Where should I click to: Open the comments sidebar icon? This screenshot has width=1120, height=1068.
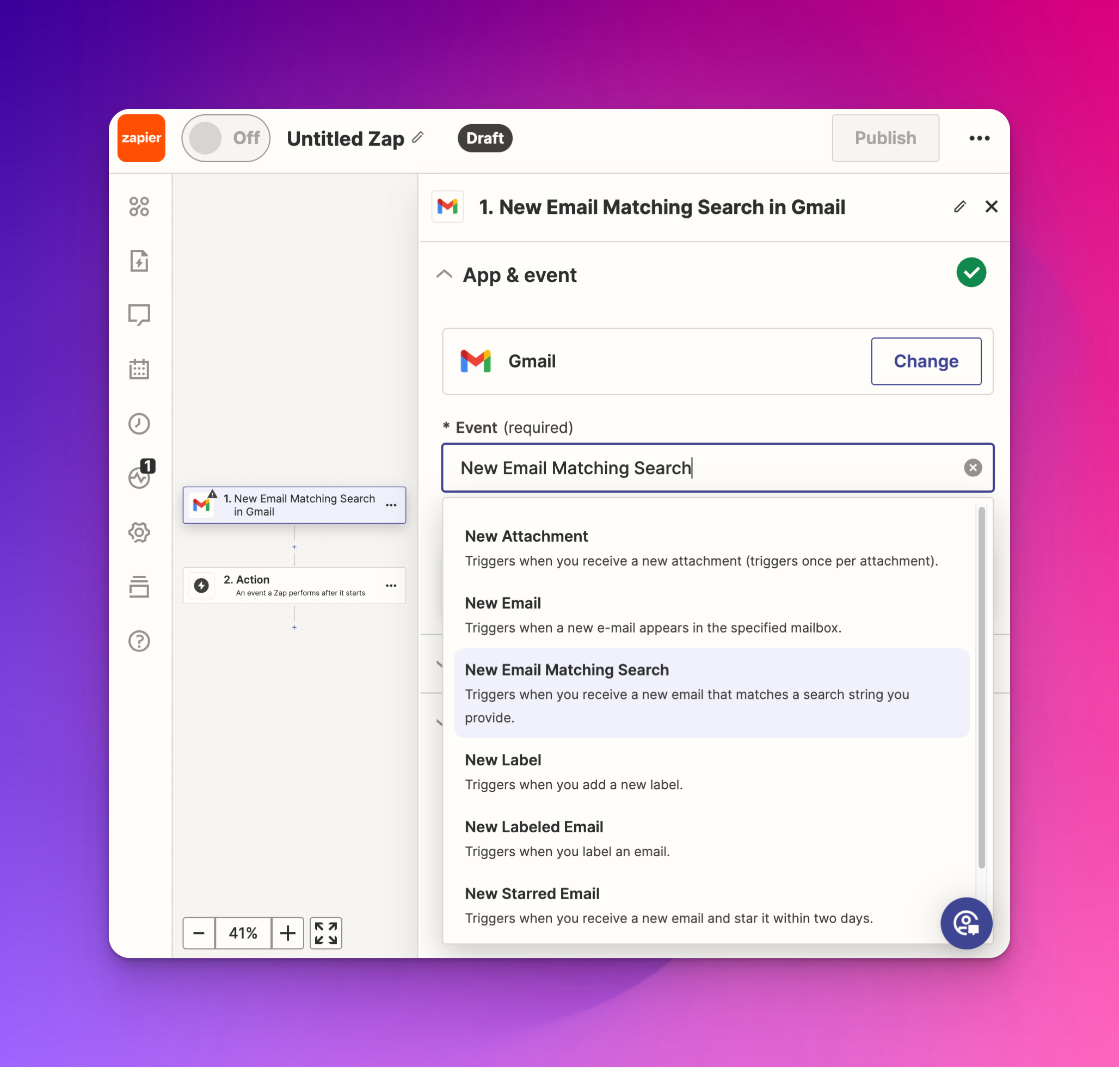(139, 315)
